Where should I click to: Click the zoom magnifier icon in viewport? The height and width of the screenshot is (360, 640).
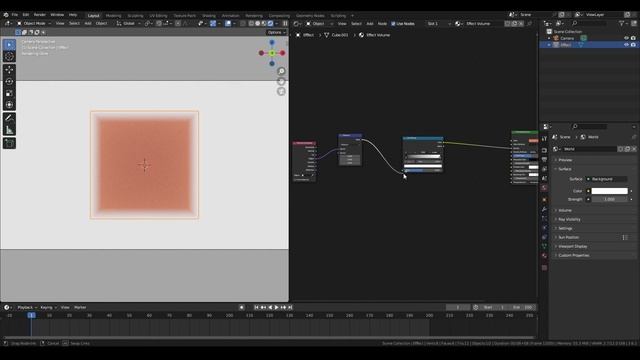[x=281, y=71]
